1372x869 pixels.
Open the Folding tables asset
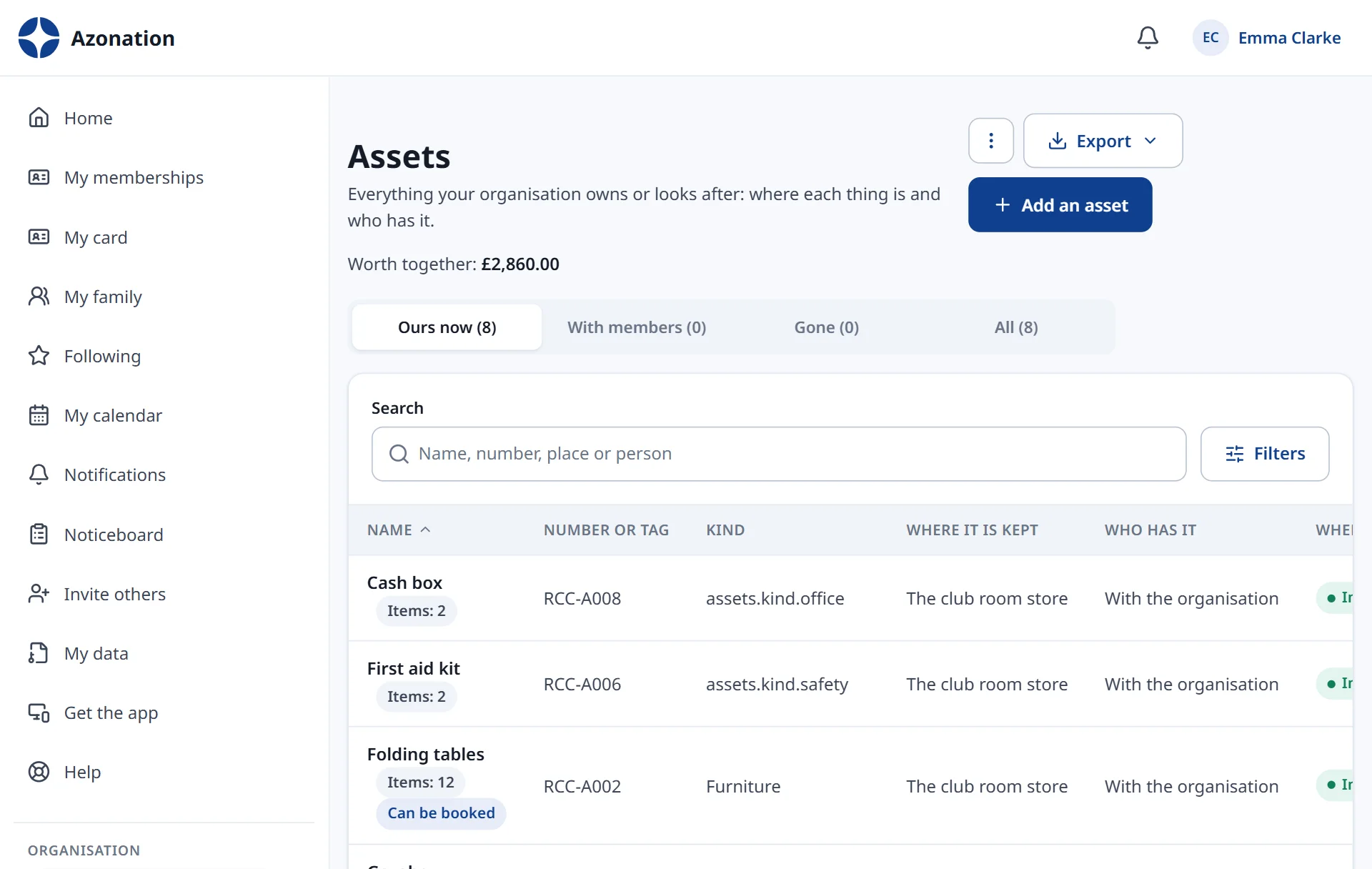[425, 754]
